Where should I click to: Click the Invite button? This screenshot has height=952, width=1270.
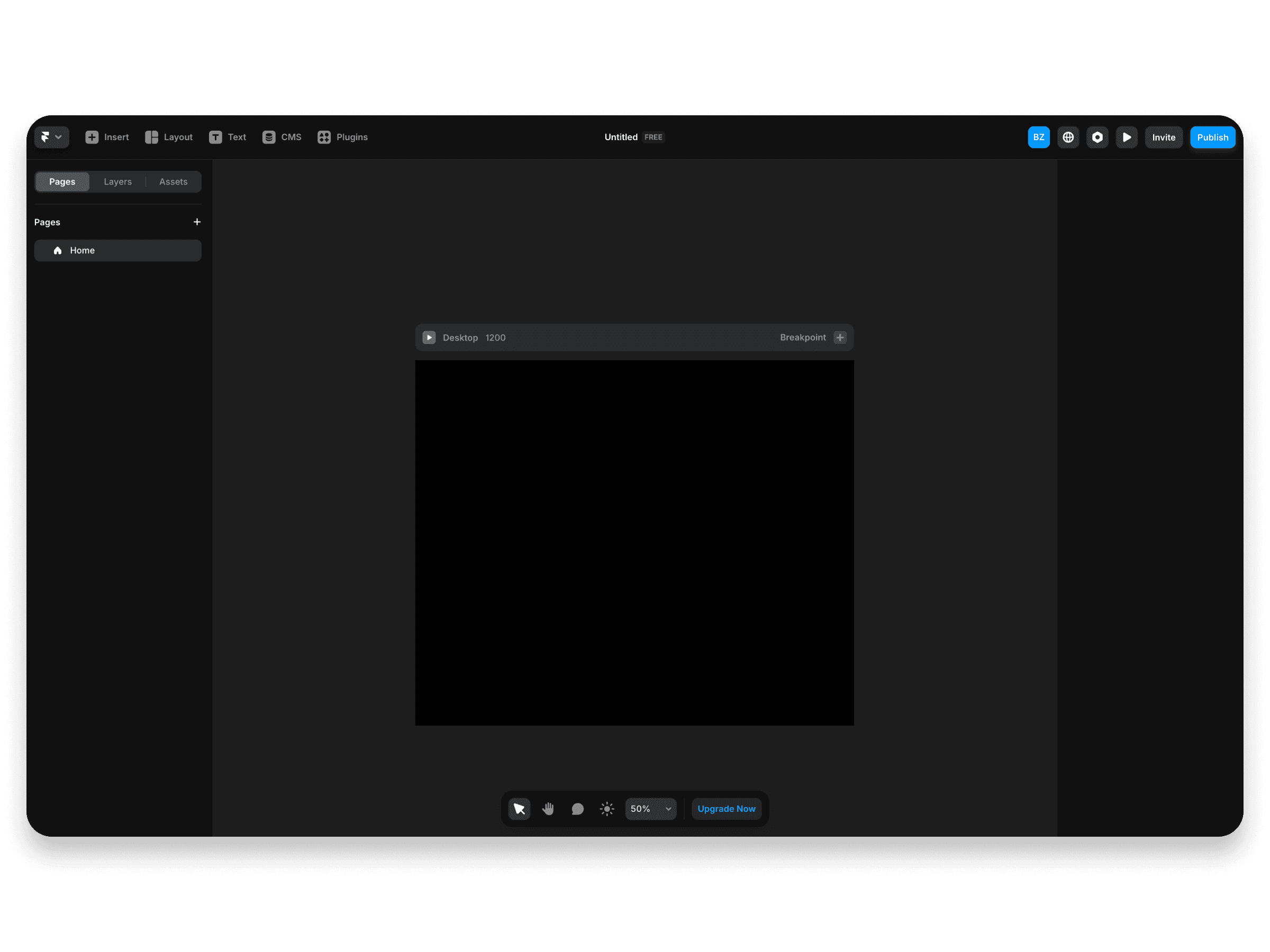[1164, 137]
